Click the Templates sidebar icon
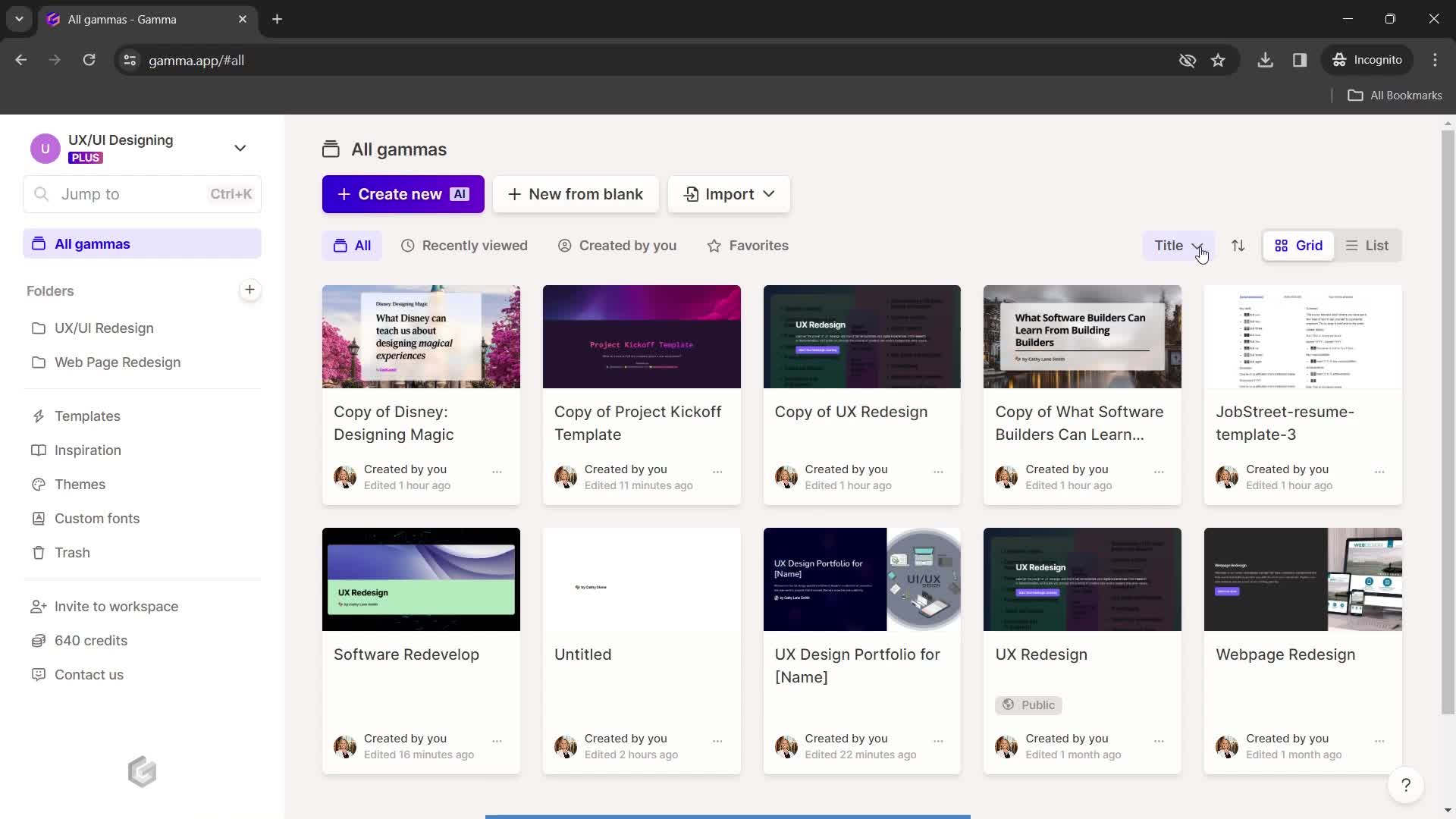The width and height of the screenshot is (1456, 819). click(38, 415)
